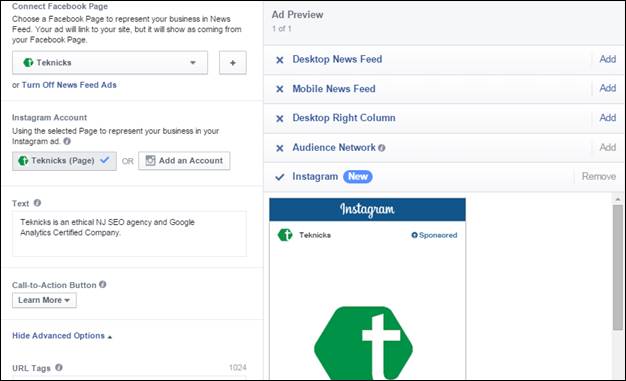The image size is (626, 381).
Task: Open the Learn More call-to-action dropdown
Action: point(44,300)
